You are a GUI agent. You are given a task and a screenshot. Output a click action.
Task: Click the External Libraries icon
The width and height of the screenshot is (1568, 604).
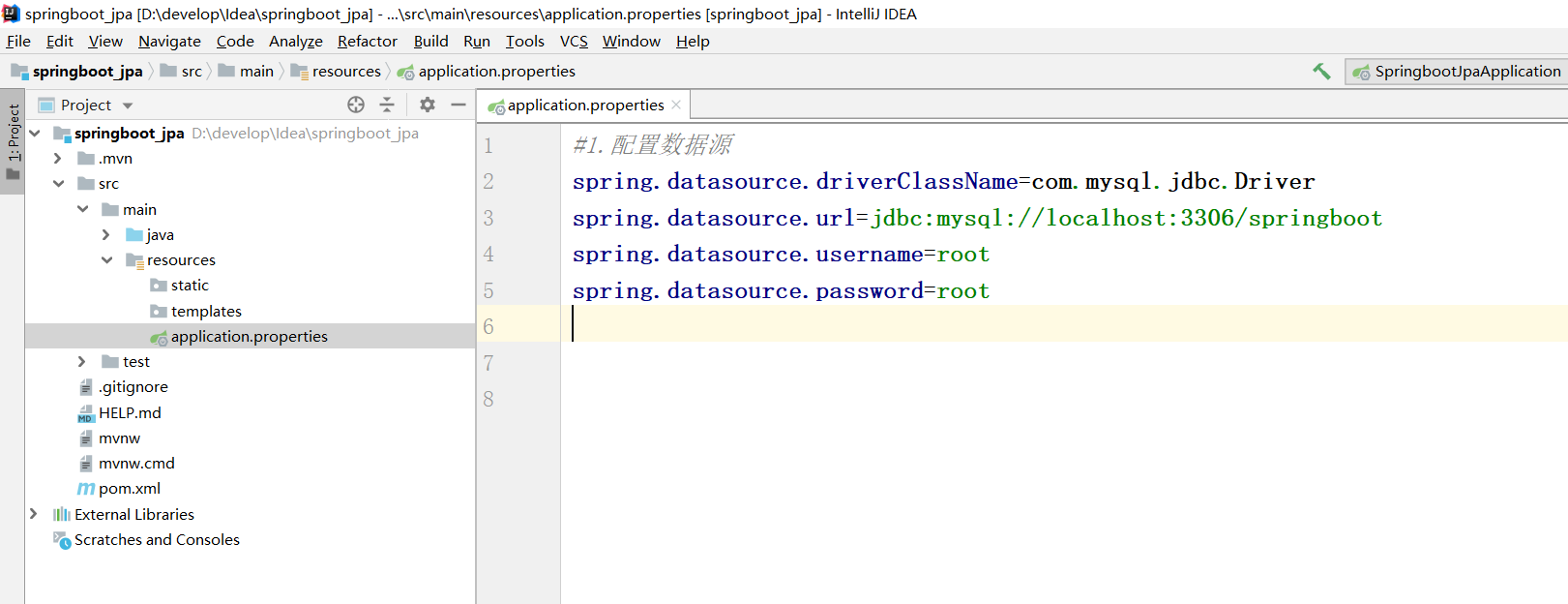[62, 515]
